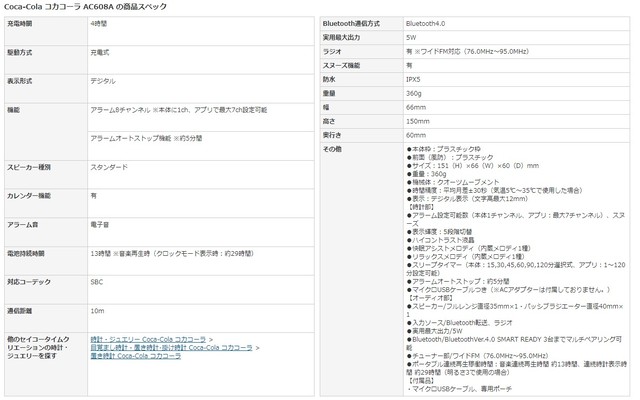The width and height of the screenshot is (640, 400).
Task: Click the ●ハイコントラスト液晶 line
Action: point(440,240)
